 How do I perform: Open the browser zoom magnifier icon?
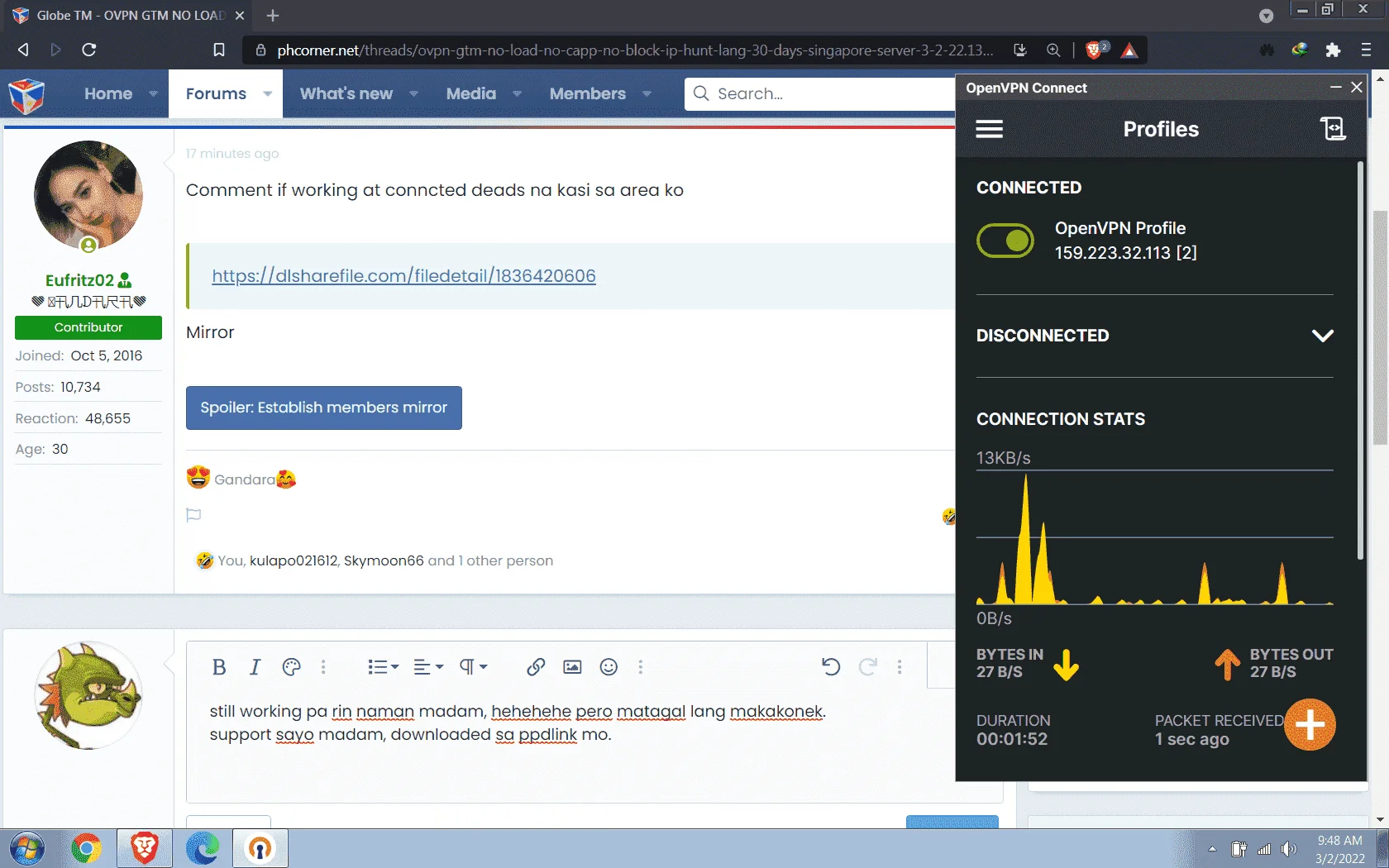[x=1053, y=50]
